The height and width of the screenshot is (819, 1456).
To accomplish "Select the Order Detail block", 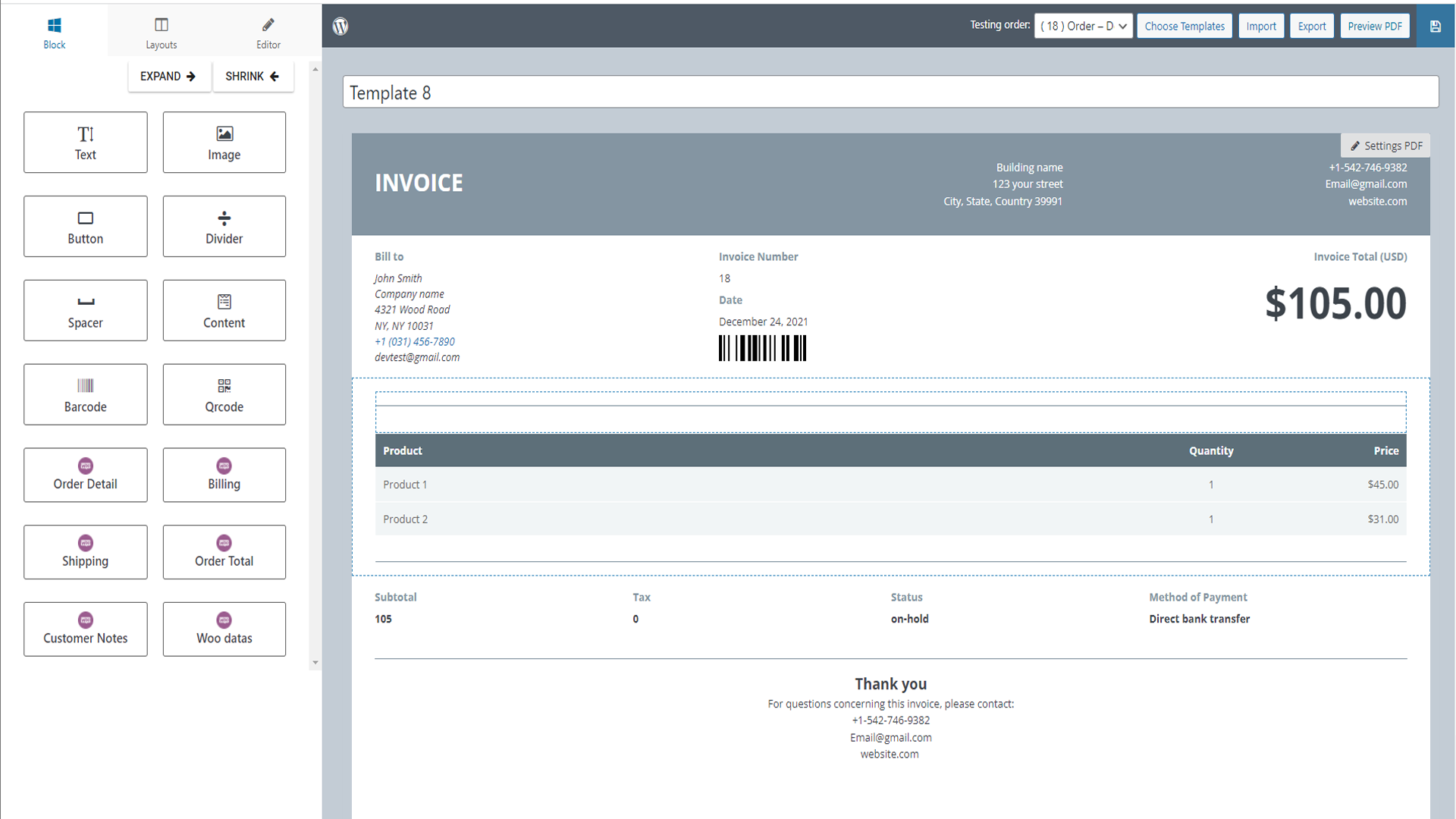I will click(x=85, y=475).
